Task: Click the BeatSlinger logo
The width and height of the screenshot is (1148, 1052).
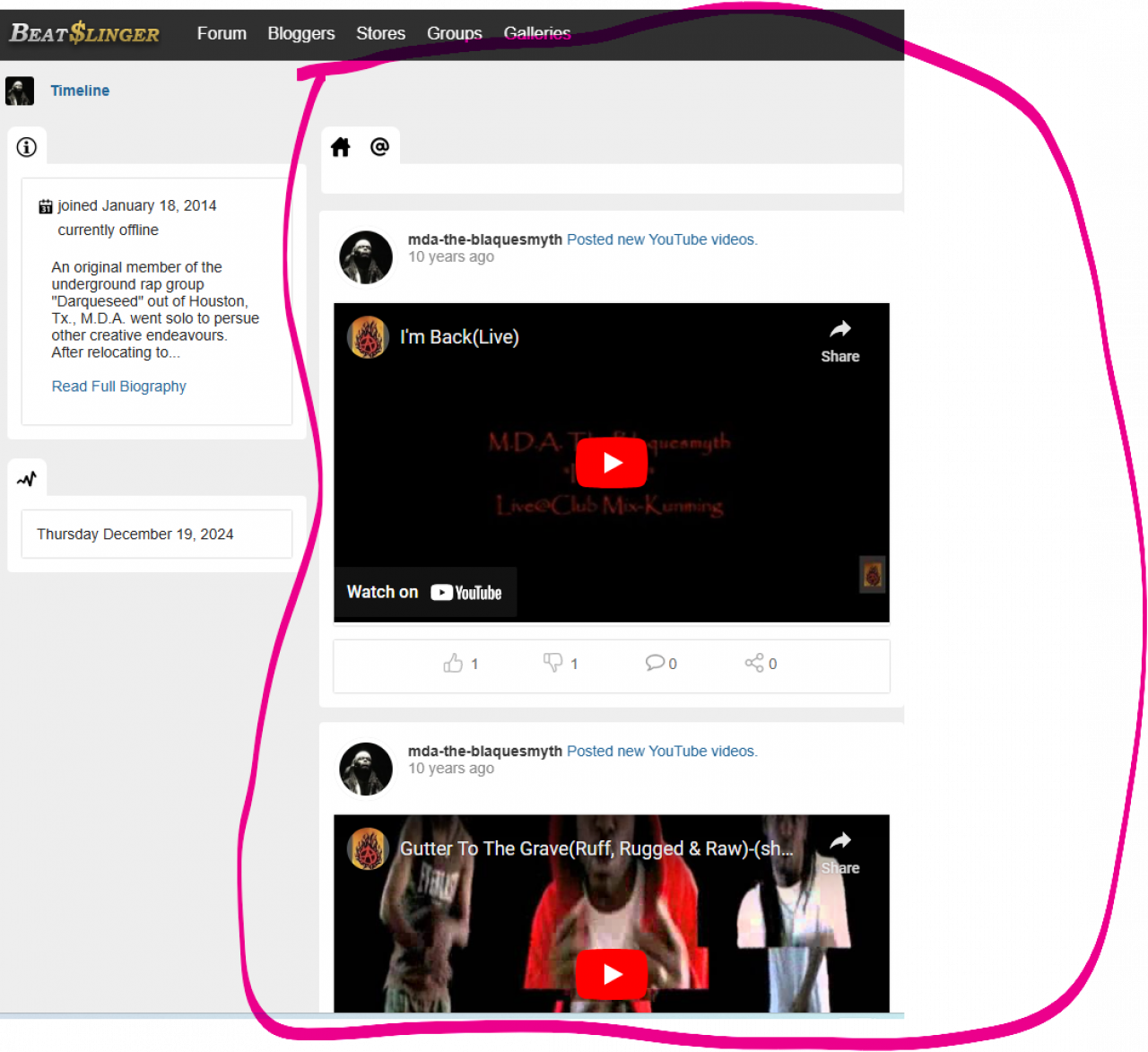Action: pyautogui.click(x=84, y=33)
